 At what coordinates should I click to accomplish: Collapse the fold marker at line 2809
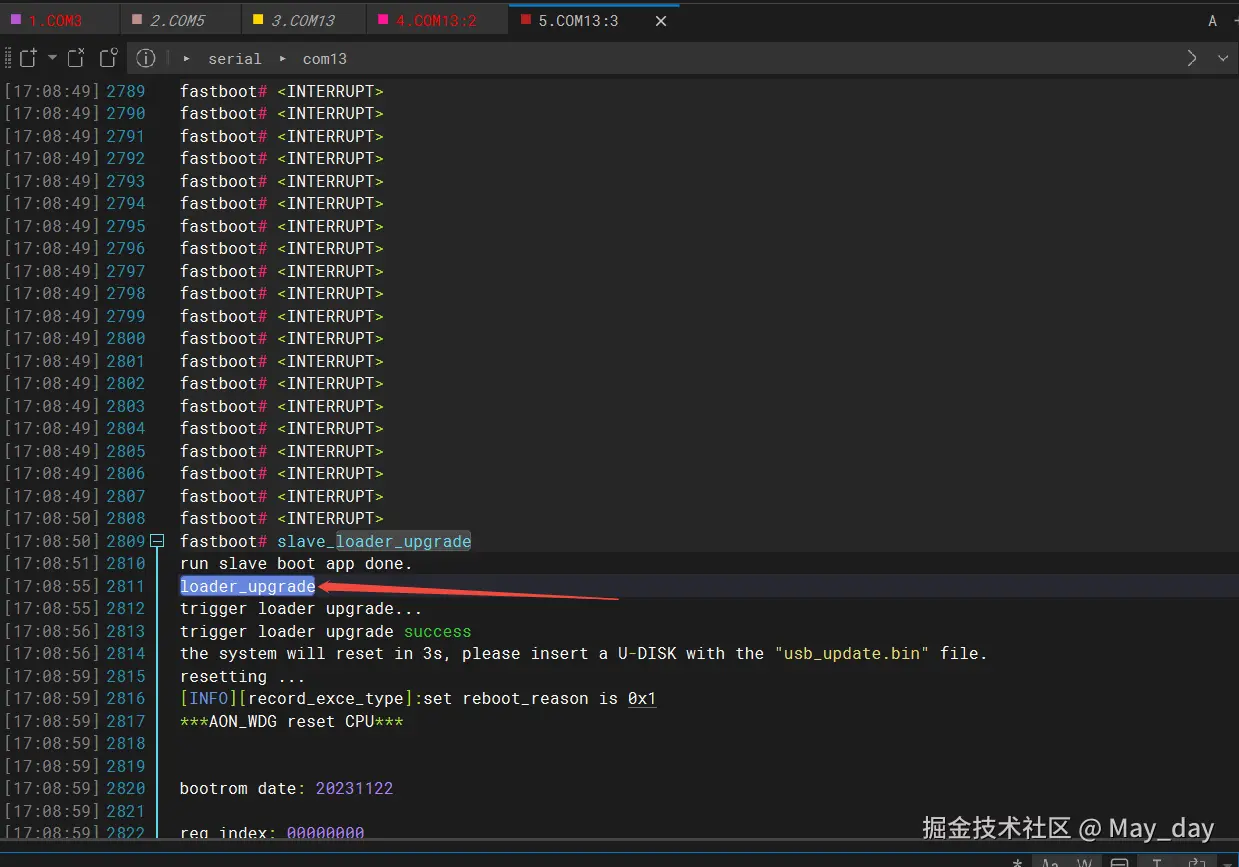[x=157, y=541]
